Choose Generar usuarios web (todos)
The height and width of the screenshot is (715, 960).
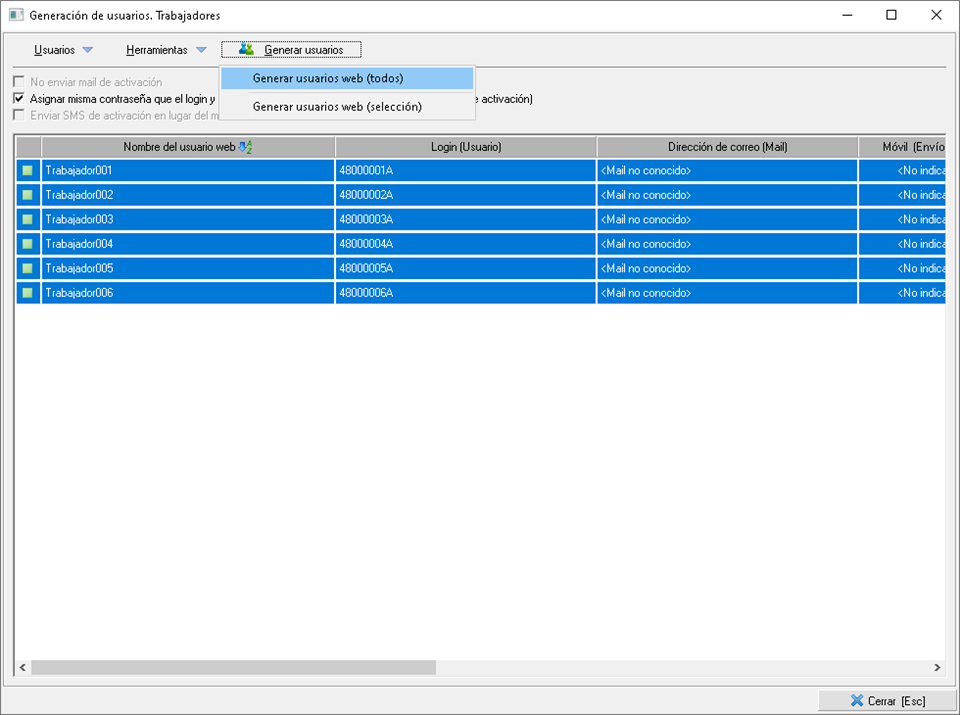coord(328,78)
